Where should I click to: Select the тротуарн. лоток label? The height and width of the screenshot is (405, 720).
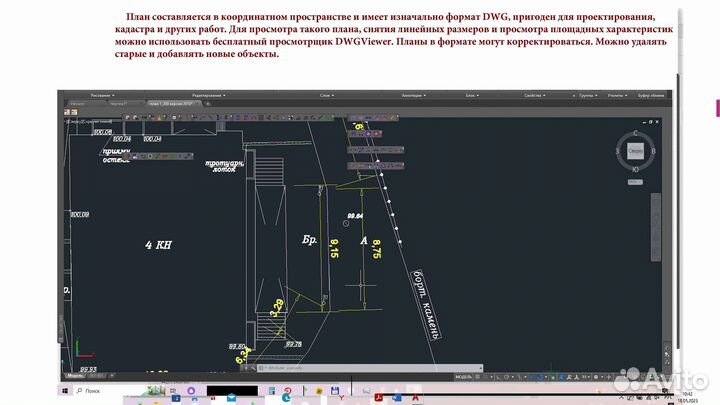224,166
